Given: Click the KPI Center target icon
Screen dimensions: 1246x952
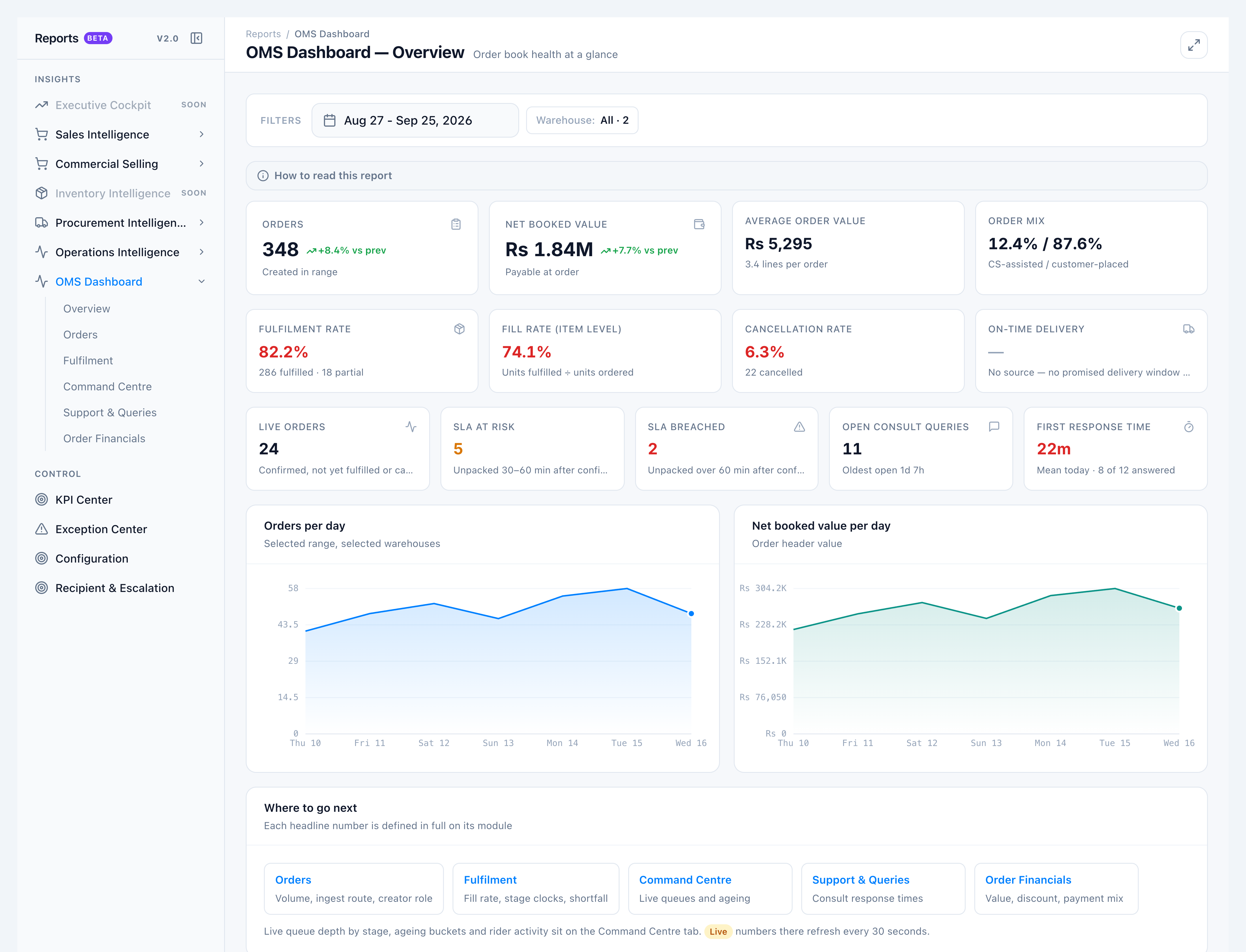Looking at the screenshot, I should (x=41, y=500).
